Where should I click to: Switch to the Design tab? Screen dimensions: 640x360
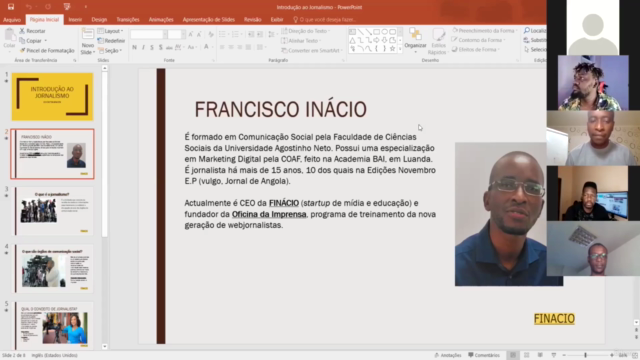click(99, 20)
